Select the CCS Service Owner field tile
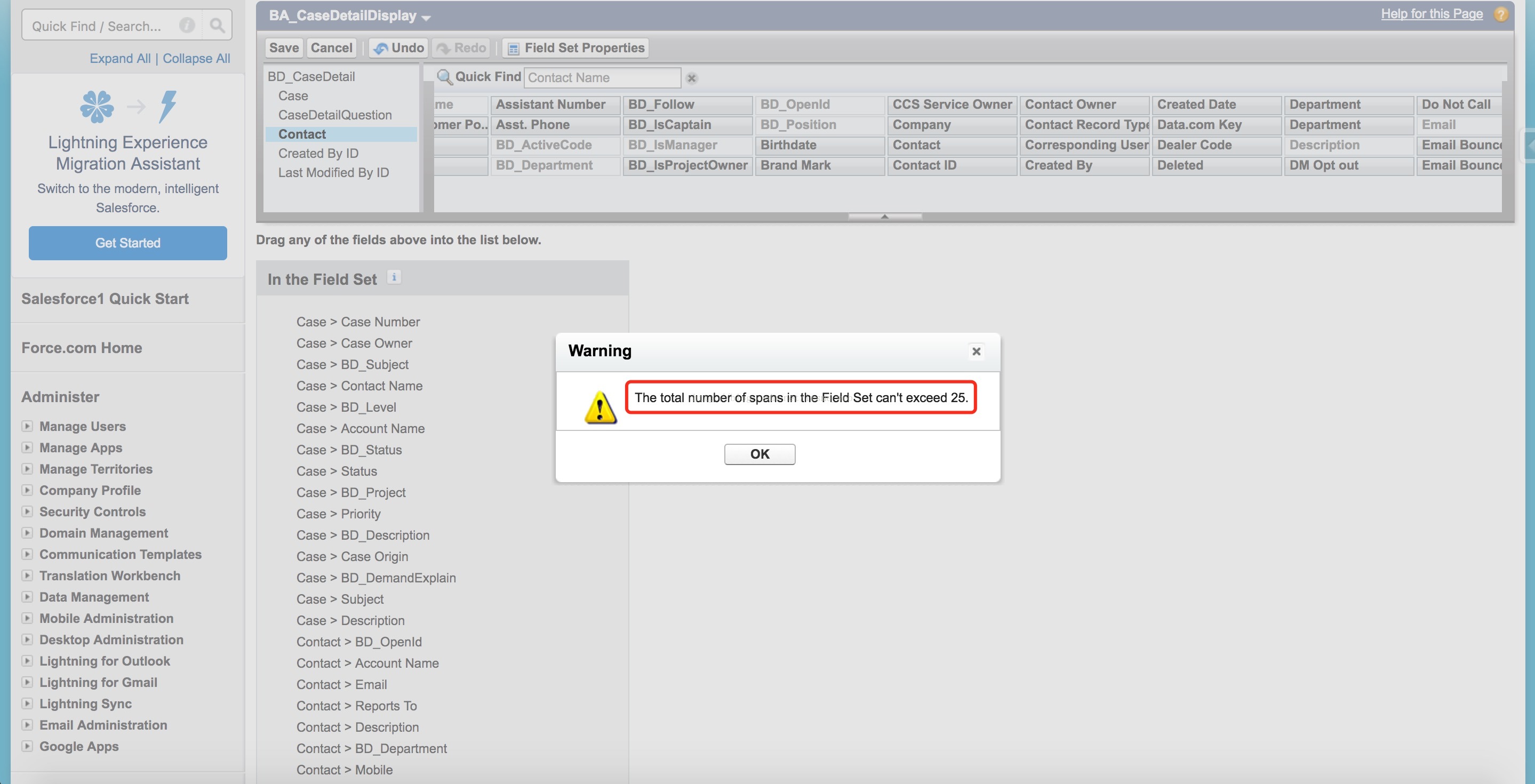 [952, 105]
